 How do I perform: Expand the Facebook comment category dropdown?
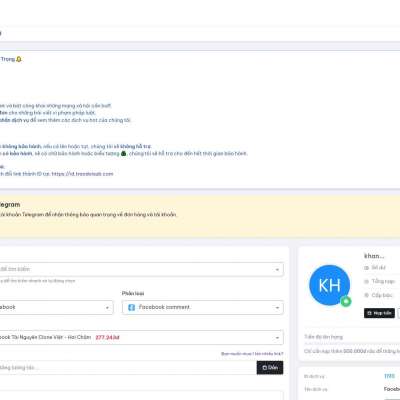pyautogui.click(x=203, y=307)
